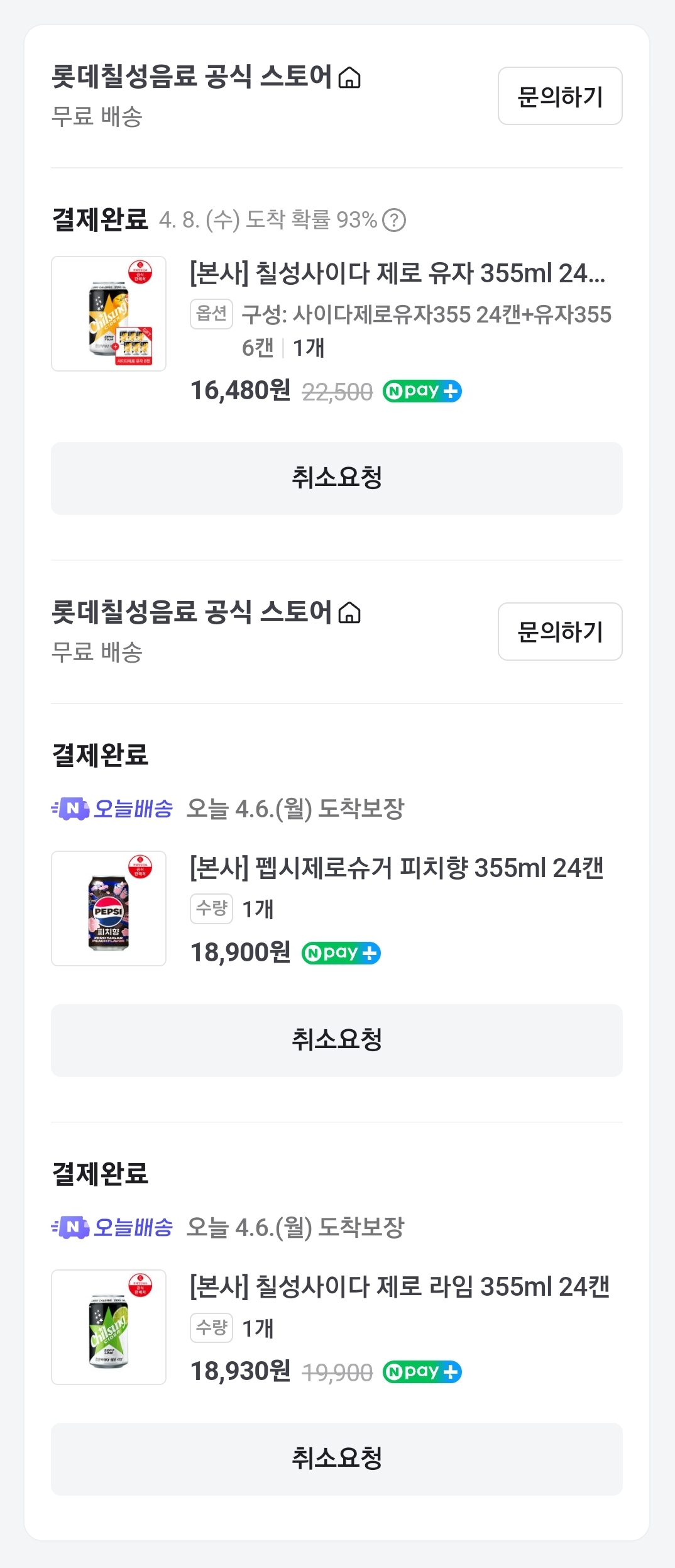
Task: Open the 펩시제로슈거 피치향 product title
Action: 397,868
